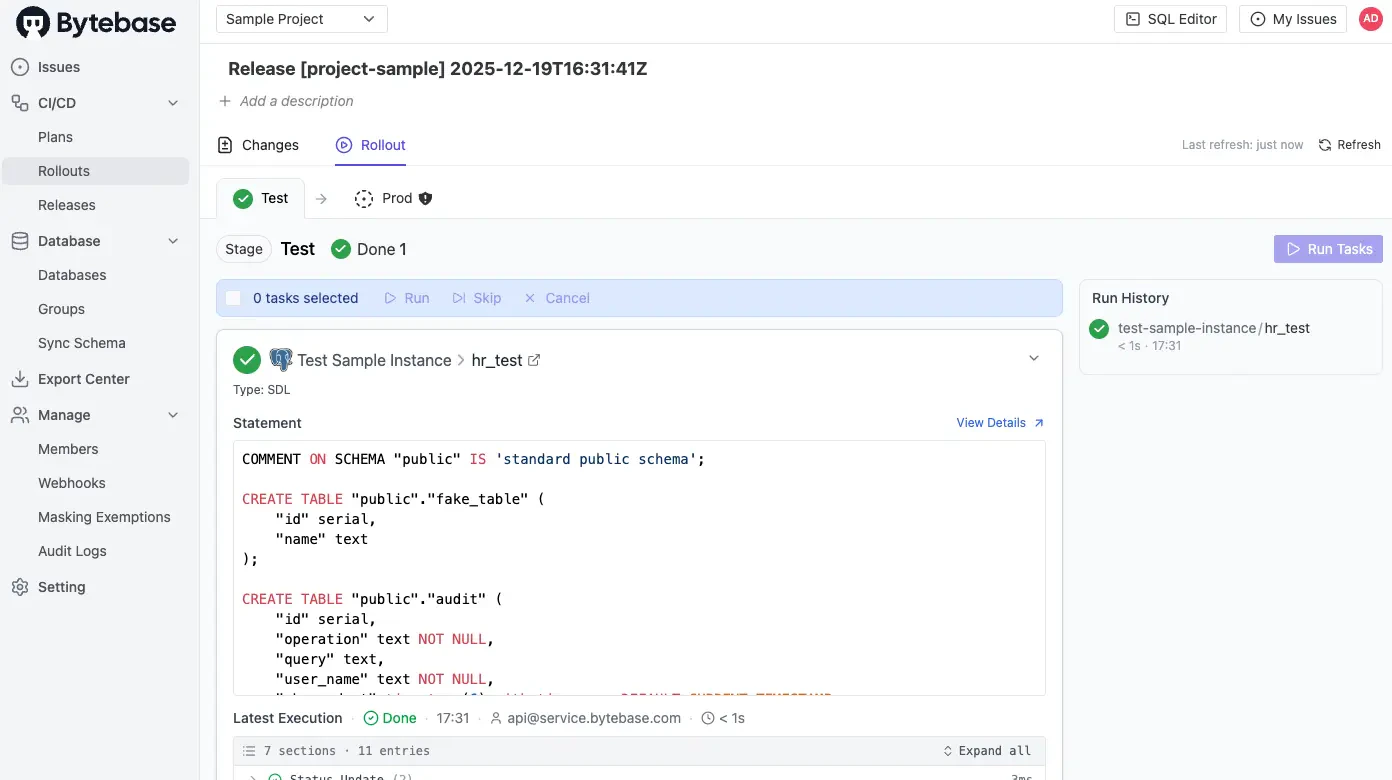The height and width of the screenshot is (780, 1392).
Task: Switch to the Changes tab
Action: (258, 145)
